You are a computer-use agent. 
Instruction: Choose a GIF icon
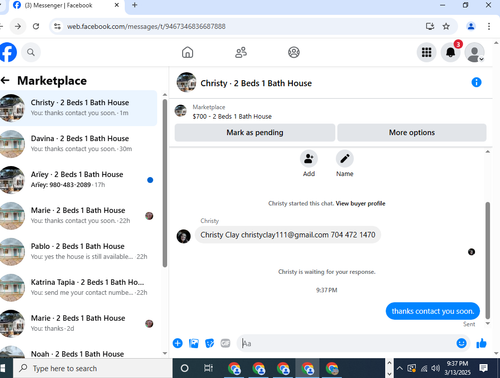[225, 343]
